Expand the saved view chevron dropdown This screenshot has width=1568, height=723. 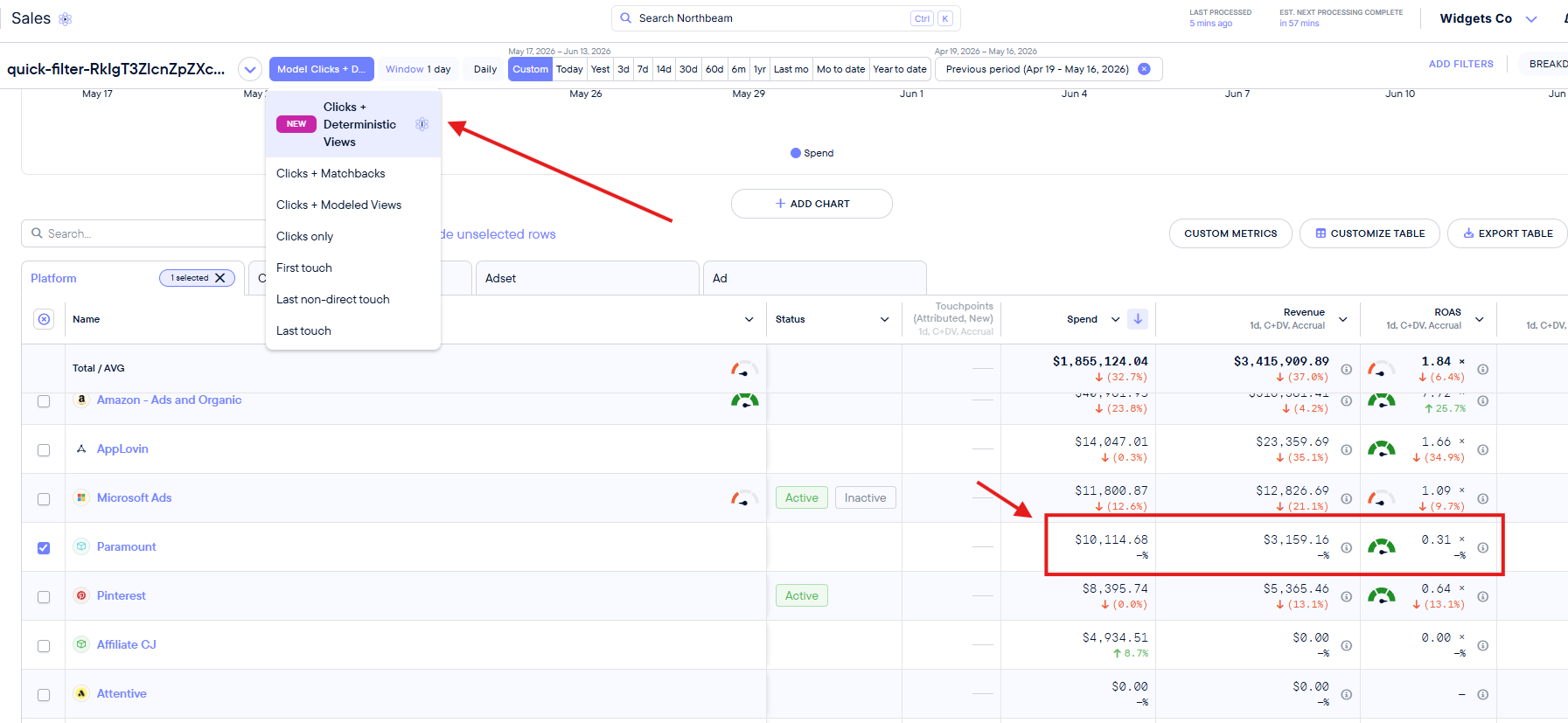[250, 69]
